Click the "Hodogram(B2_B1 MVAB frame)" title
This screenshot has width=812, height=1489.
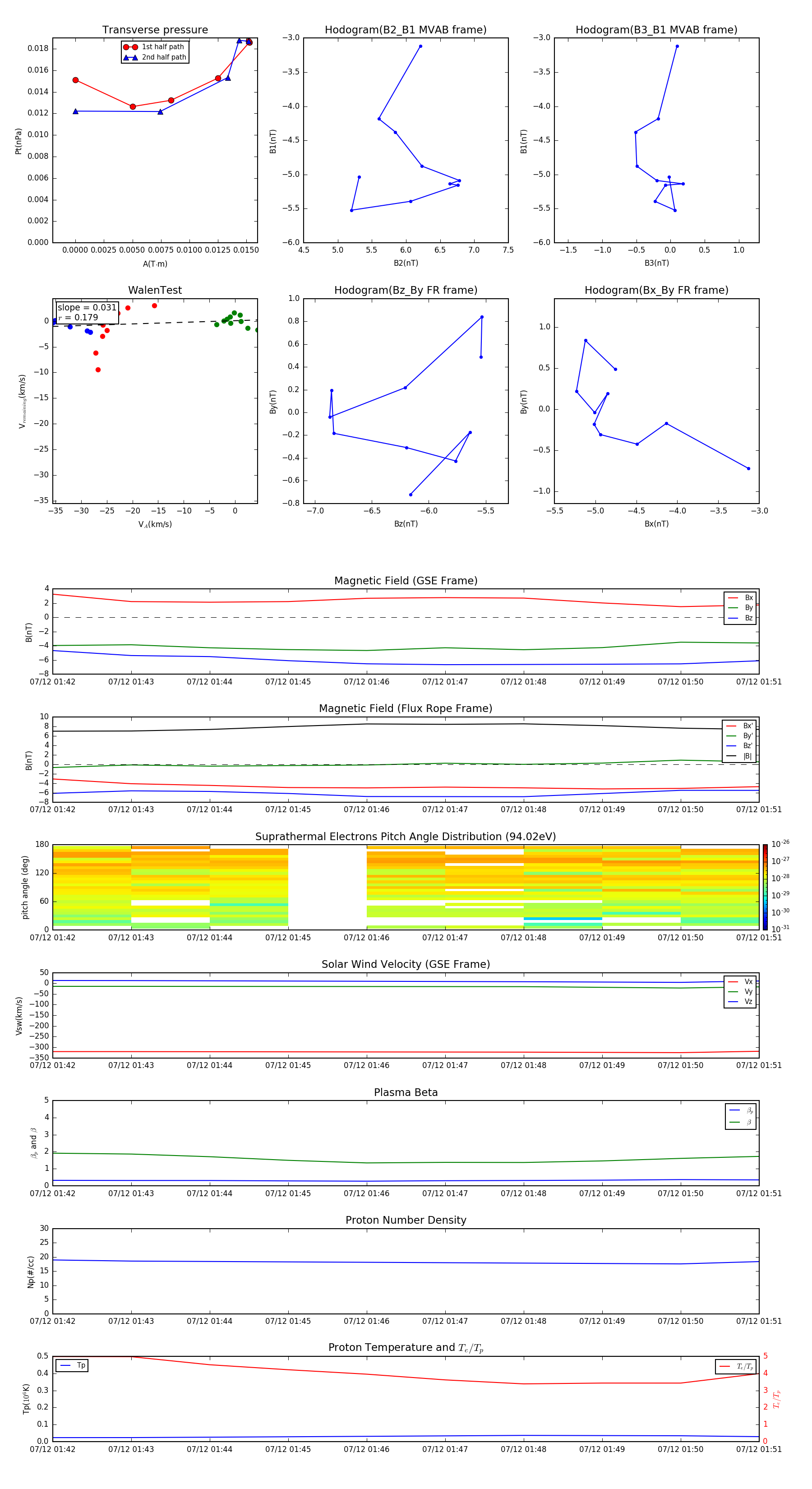[x=406, y=30]
